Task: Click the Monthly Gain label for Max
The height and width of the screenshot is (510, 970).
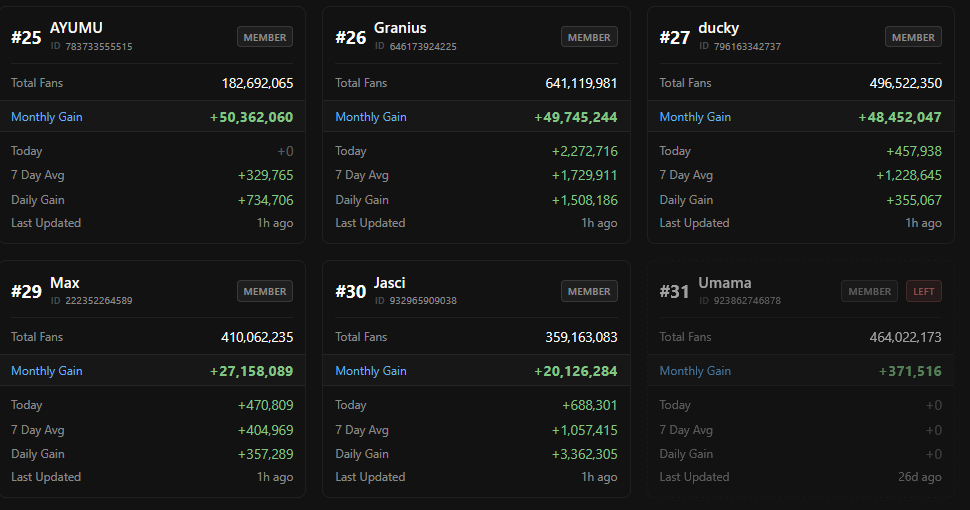Action: (x=46, y=371)
